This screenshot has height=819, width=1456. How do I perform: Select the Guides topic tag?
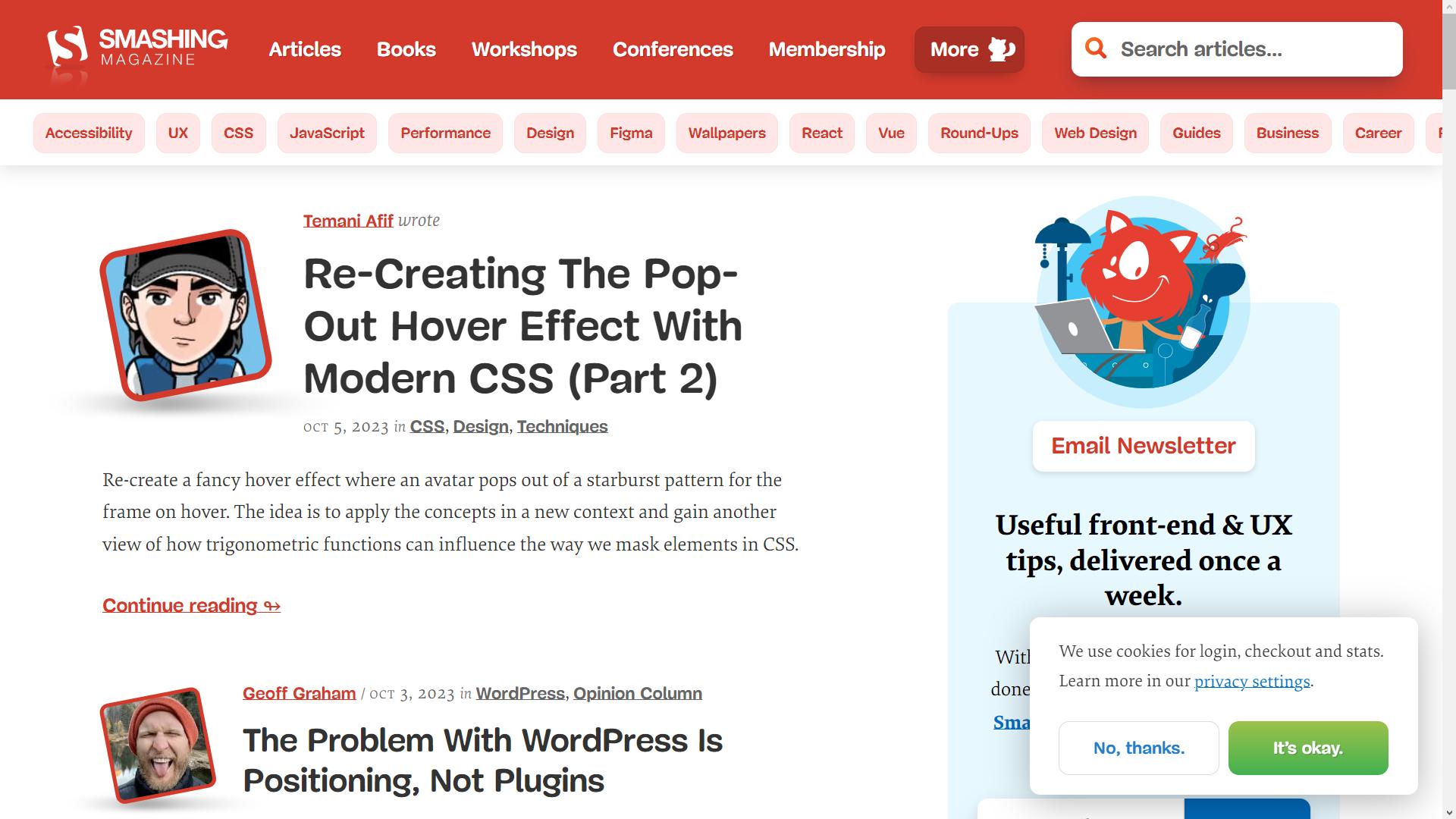[x=1197, y=133]
